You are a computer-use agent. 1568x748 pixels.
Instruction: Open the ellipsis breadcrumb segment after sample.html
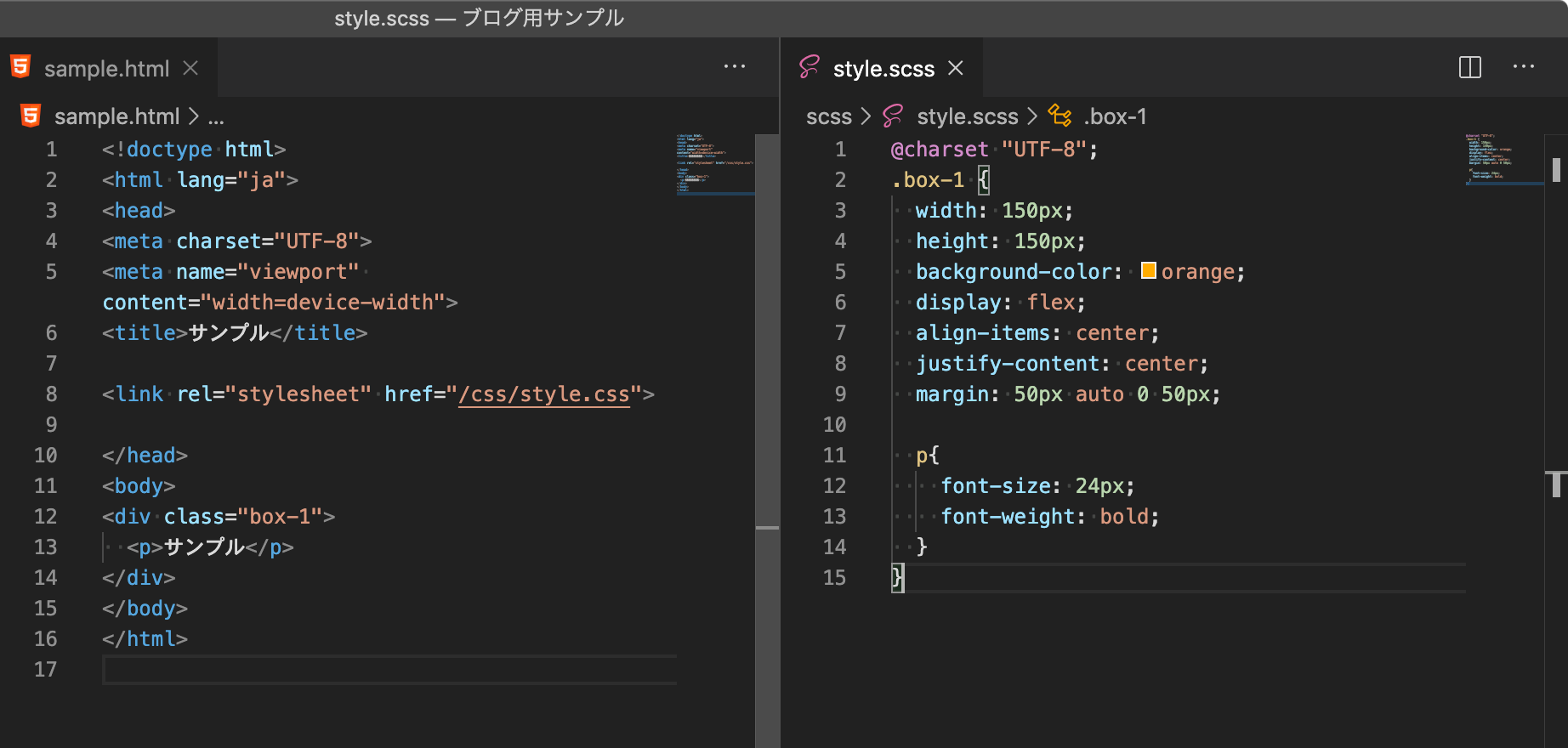pos(216,116)
